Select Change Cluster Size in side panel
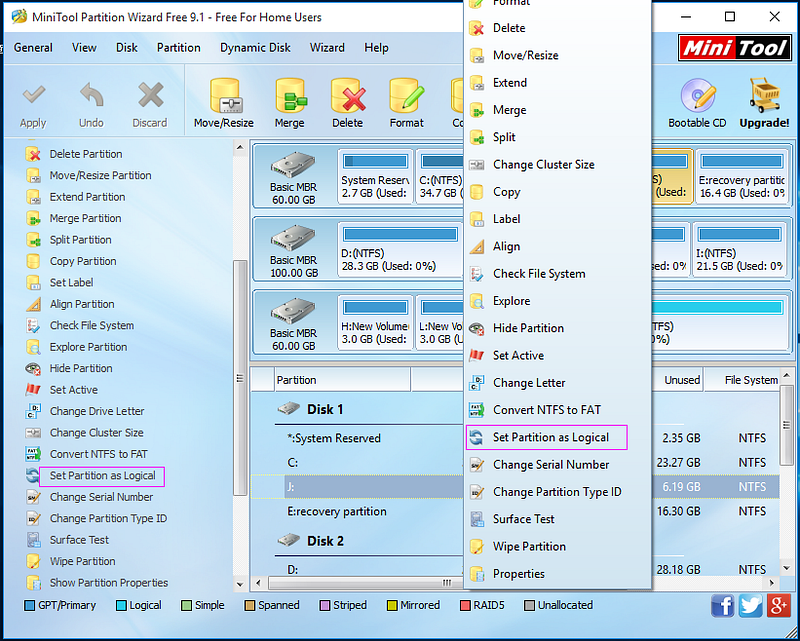 [96, 433]
